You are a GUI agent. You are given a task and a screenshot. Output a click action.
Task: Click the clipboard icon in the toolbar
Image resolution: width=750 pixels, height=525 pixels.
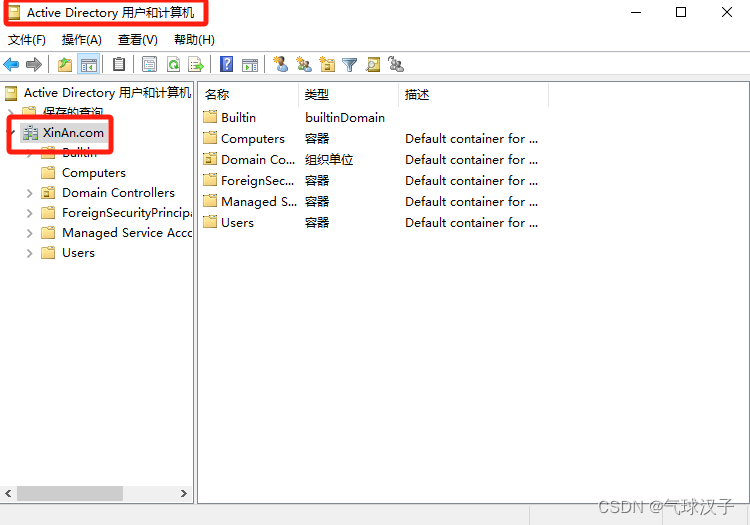pyautogui.click(x=119, y=64)
